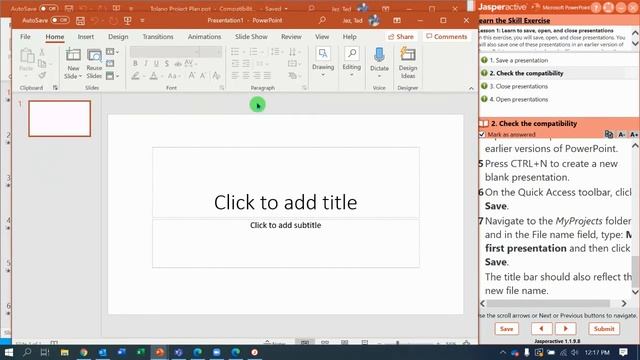Open the Transitions tab
The height and width of the screenshot is (360, 640).
[x=158, y=37]
